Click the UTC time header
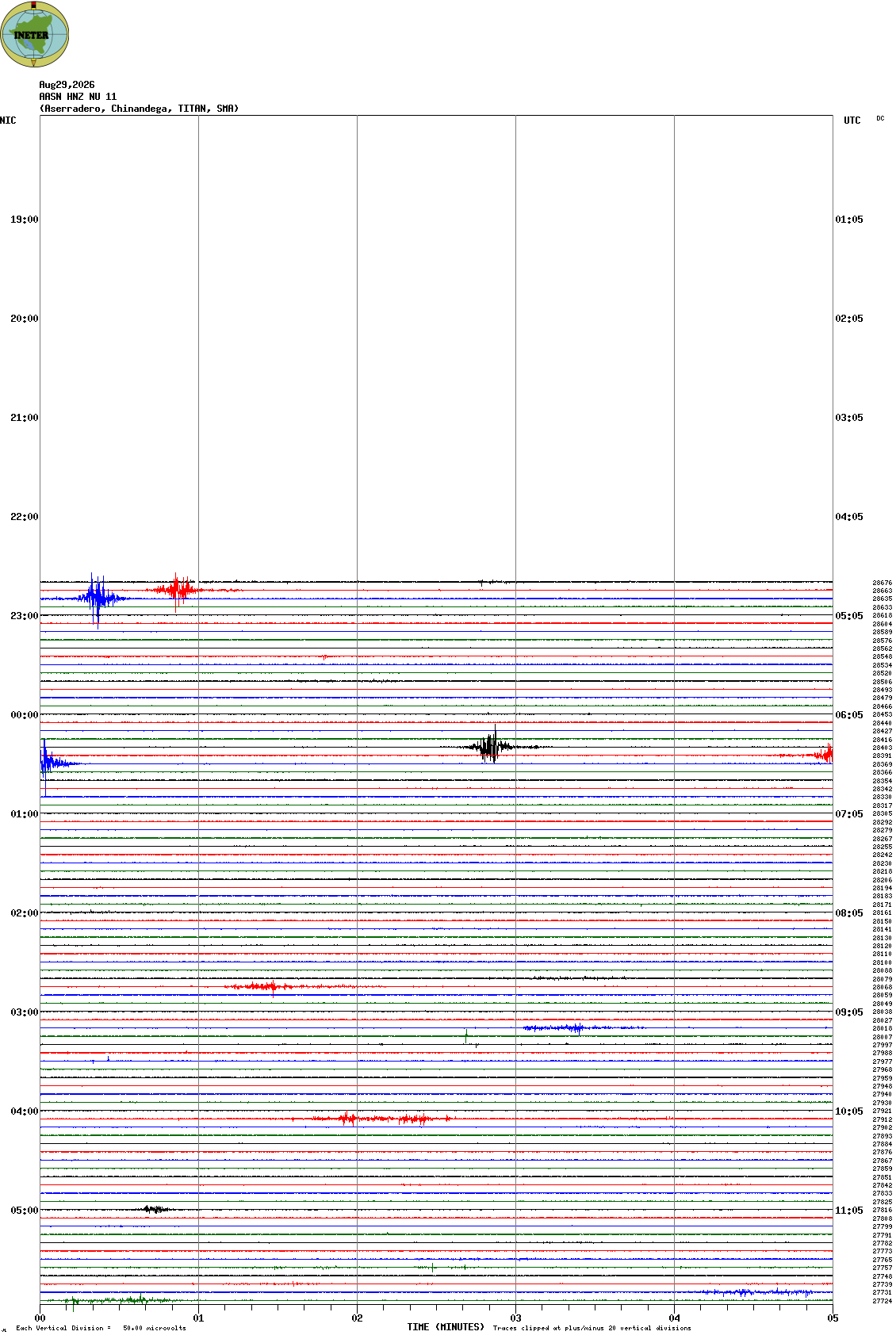 click(852, 121)
